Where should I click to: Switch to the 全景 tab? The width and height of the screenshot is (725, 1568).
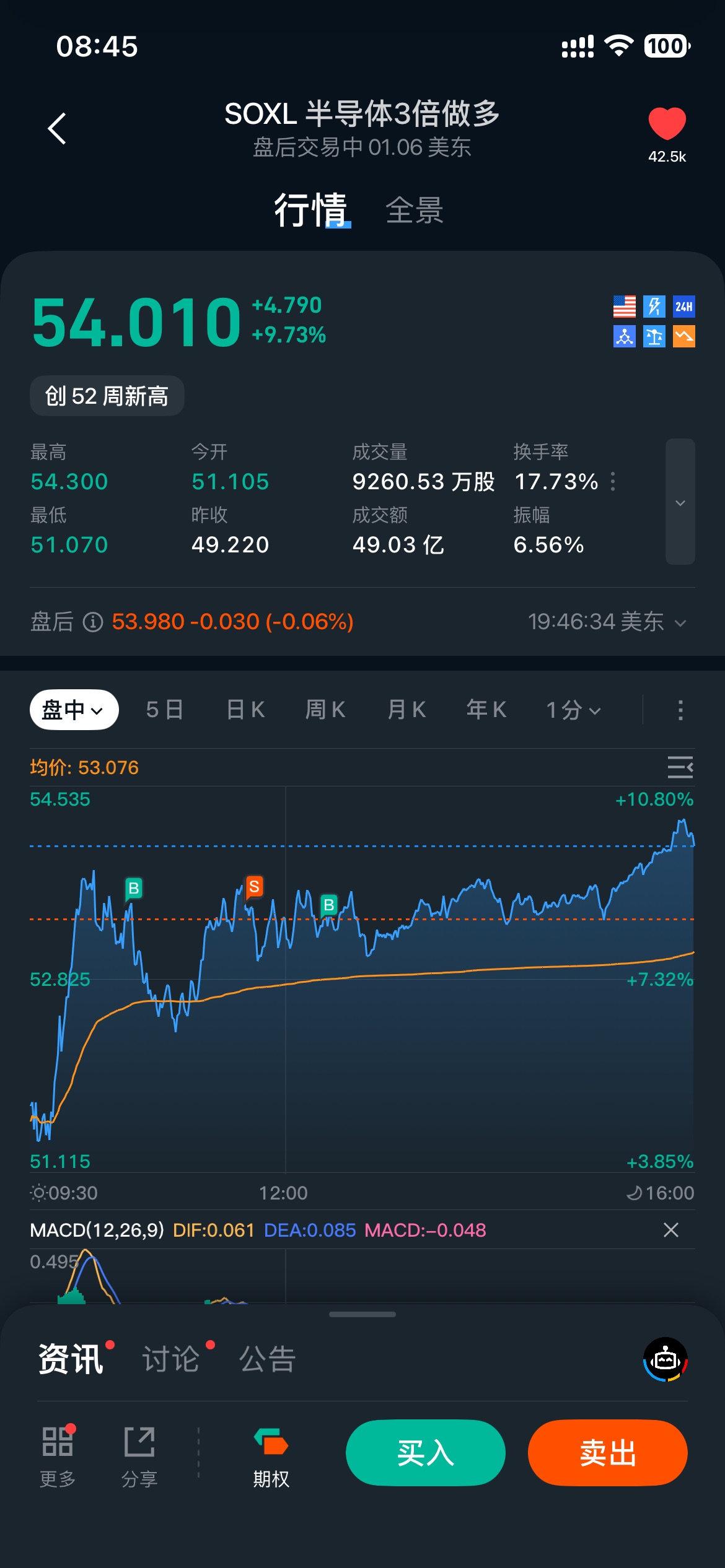coord(414,211)
